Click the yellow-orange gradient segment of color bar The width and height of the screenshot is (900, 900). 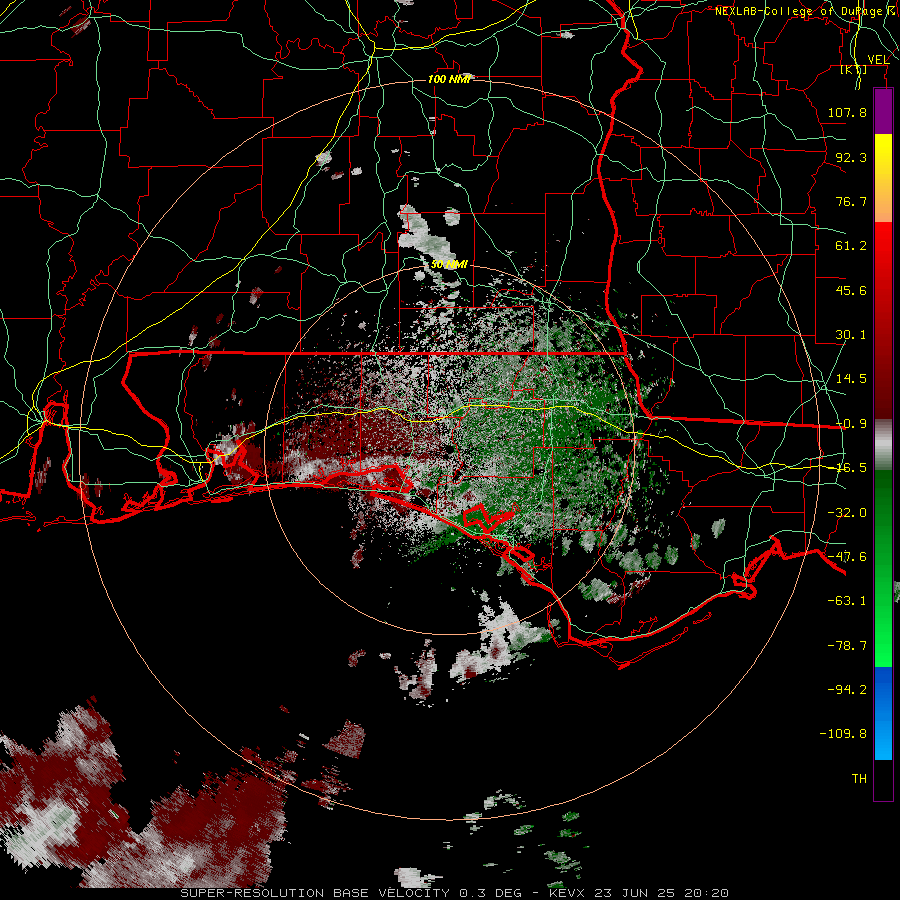pos(883,178)
